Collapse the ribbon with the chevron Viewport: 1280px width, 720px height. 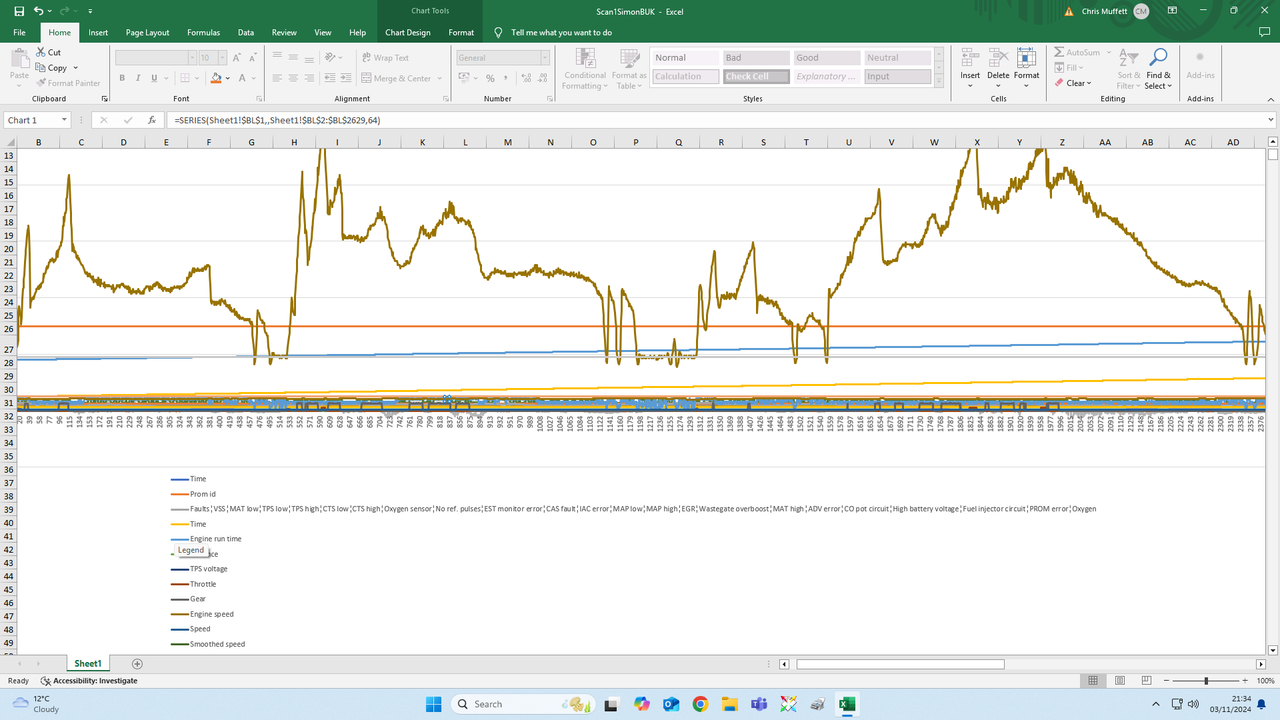click(1270, 100)
